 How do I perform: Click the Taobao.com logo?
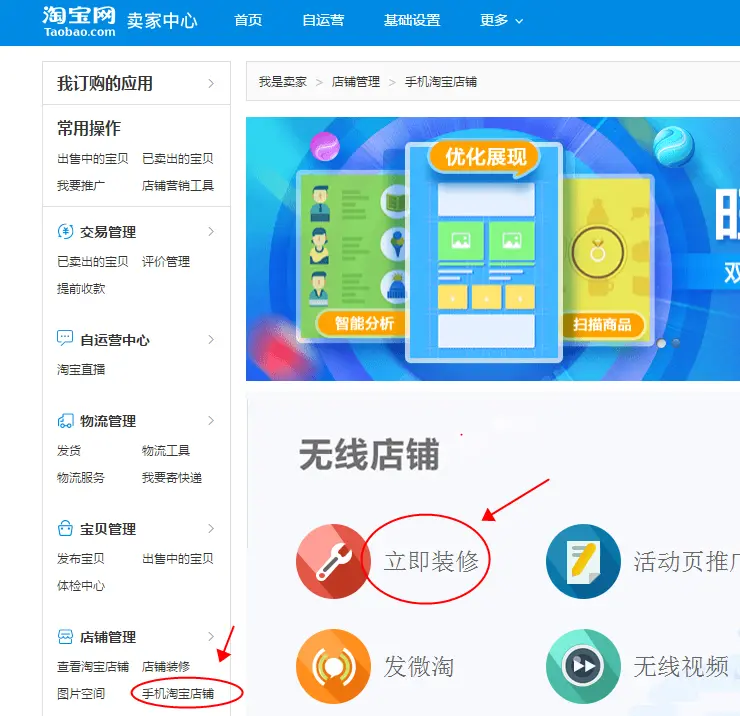click(x=79, y=22)
